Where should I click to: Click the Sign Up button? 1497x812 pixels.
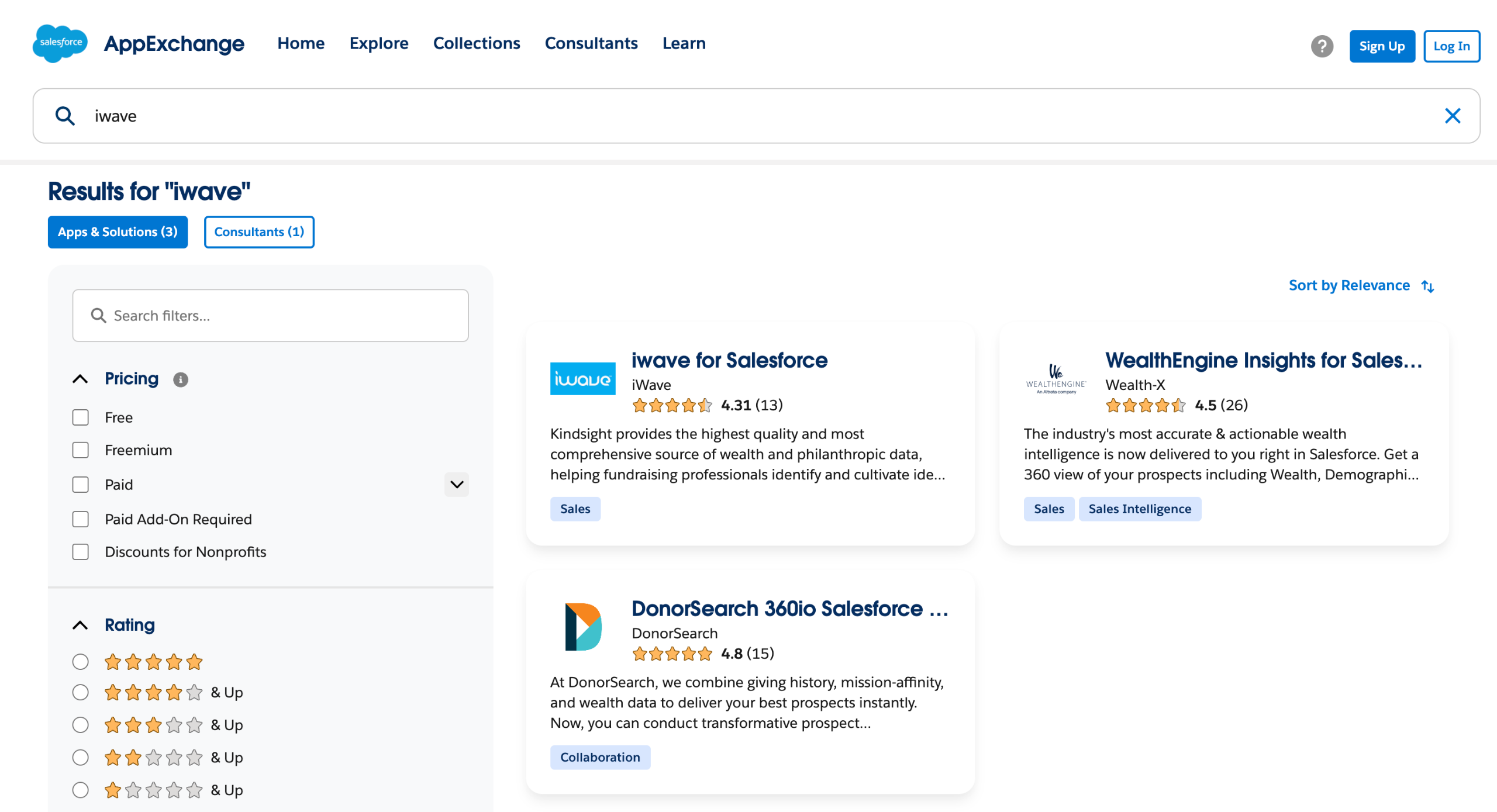point(1382,46)
